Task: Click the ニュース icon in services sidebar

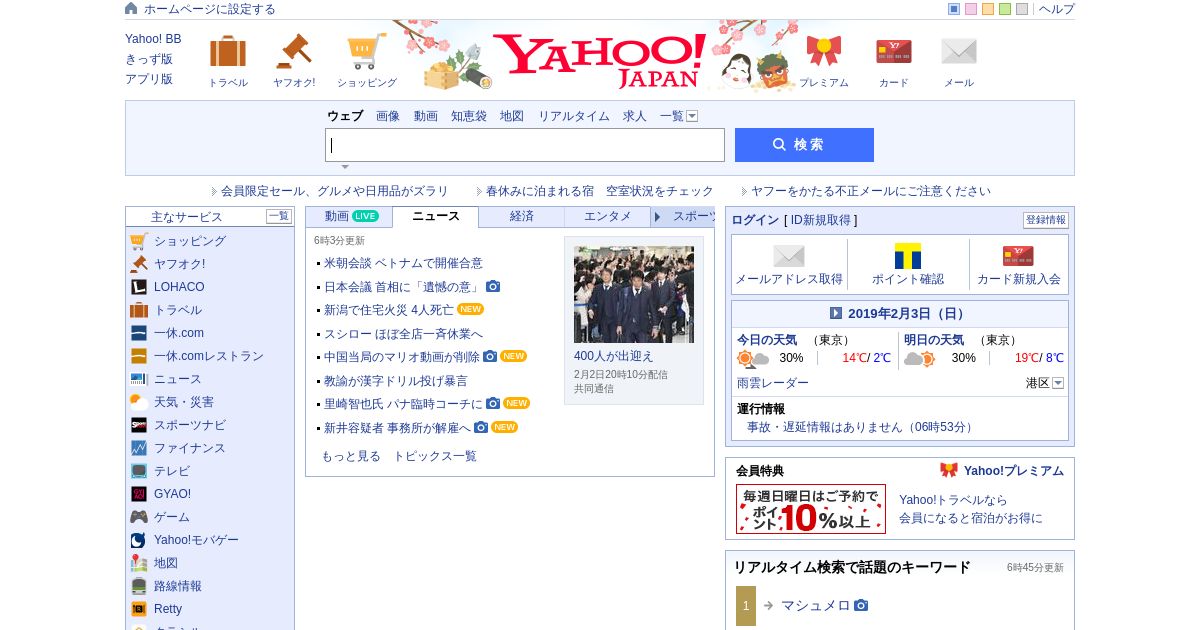Action: [139, 379]
